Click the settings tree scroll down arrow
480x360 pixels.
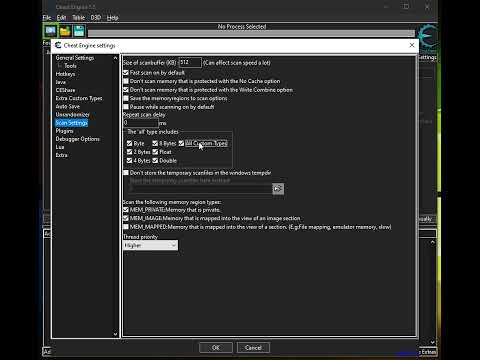tap(115, 334)
